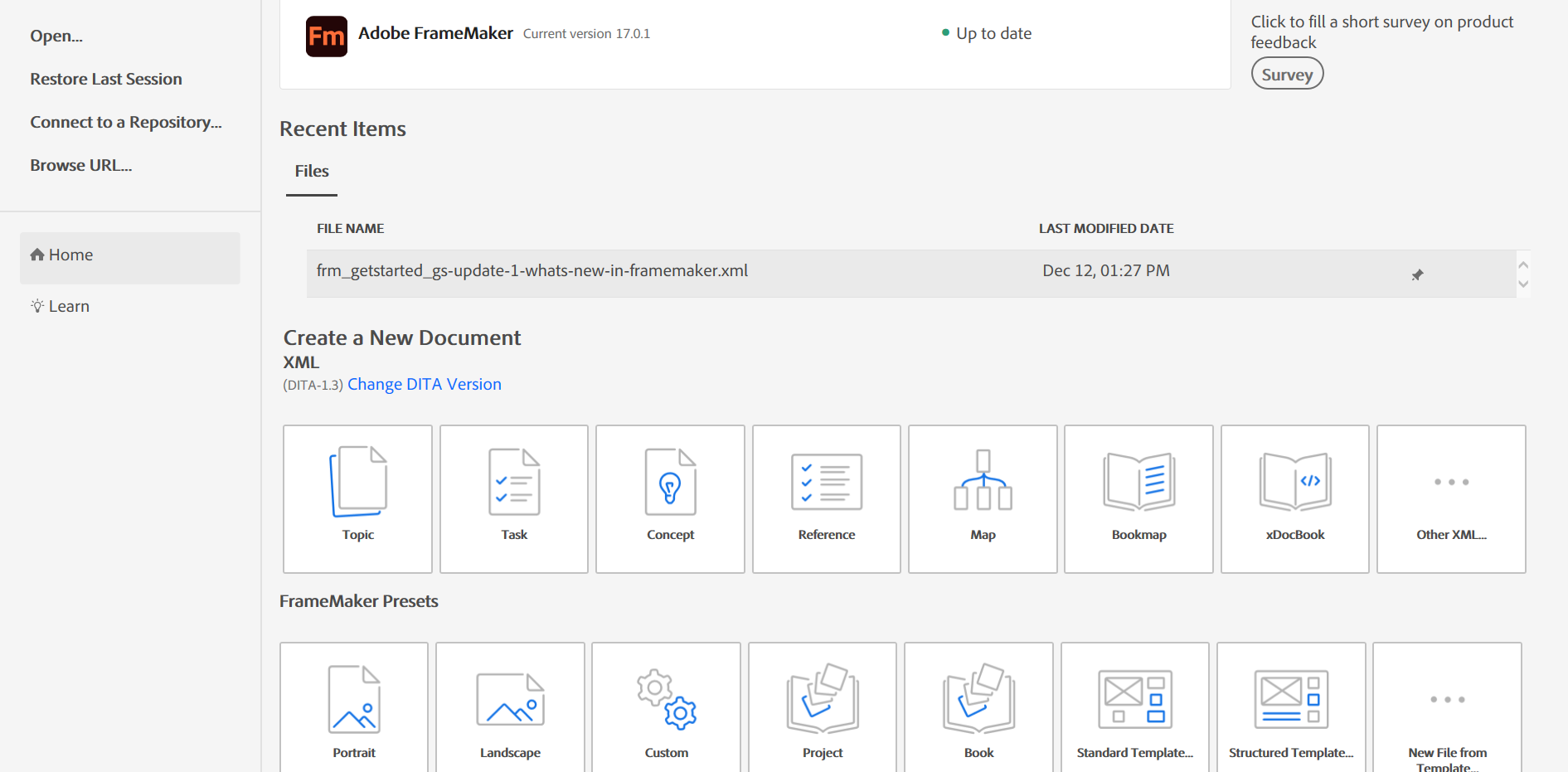Image resolution: width=1568 pixels, height=772 pixels.
Task: Create a new Topic XML document
Action: pos(357,498)
